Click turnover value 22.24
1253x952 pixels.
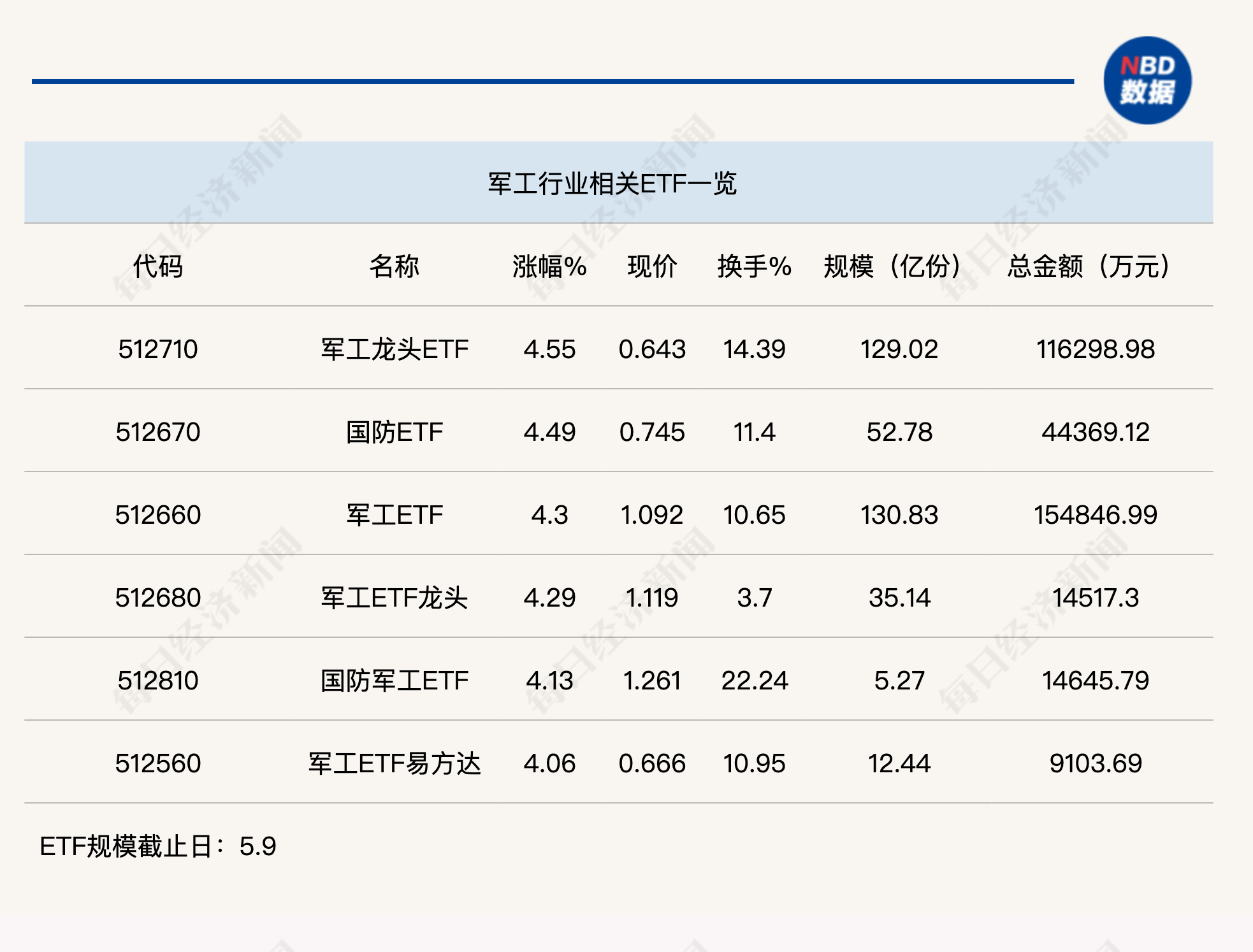(x=754, y=681)
